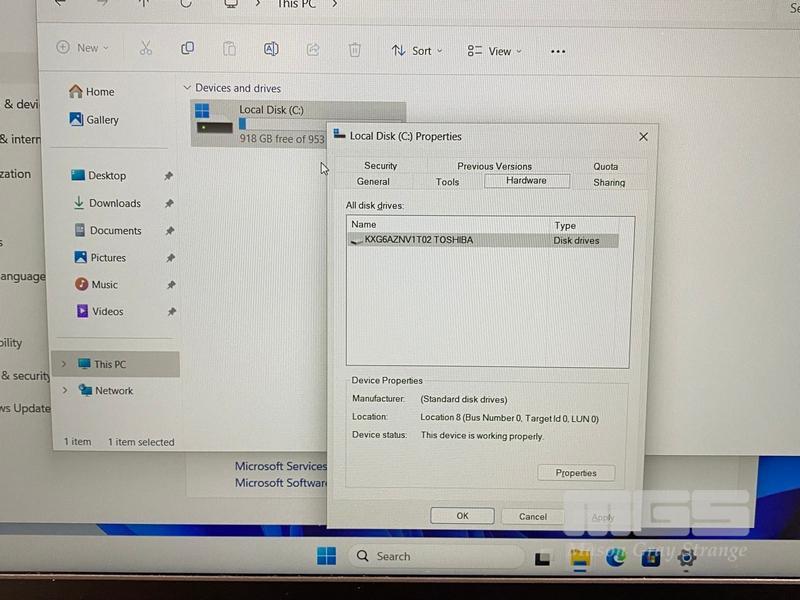Click the Microsoft Services link in Settings
The image size is (800, 600).
tap(281, 466)
